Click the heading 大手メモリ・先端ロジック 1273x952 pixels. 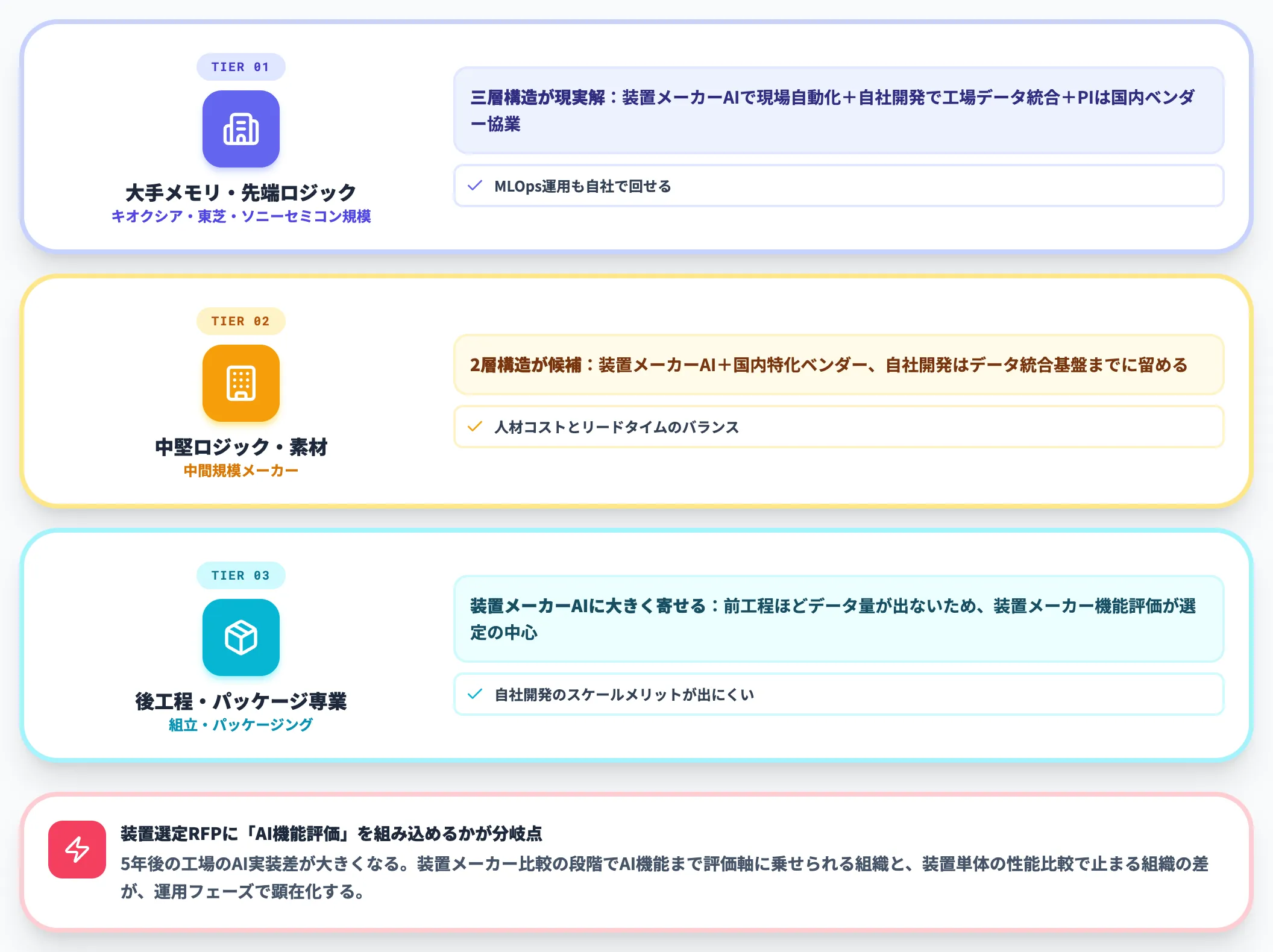tap(240, 193)
